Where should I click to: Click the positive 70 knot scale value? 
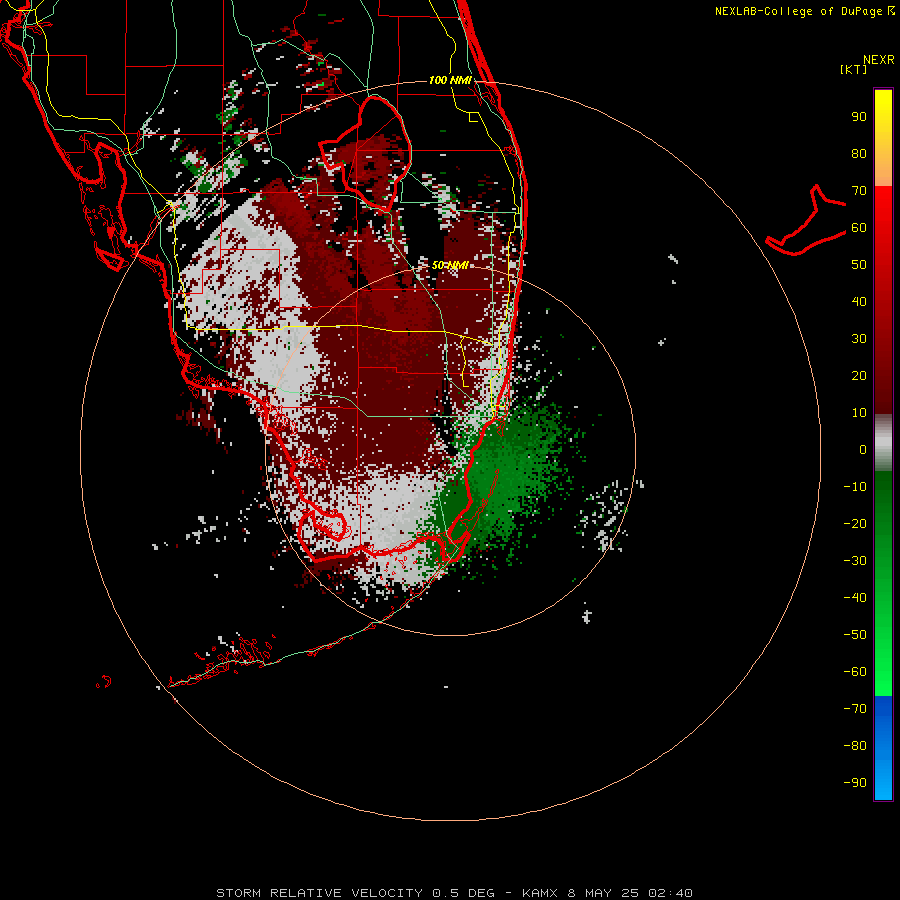point(859,191)
